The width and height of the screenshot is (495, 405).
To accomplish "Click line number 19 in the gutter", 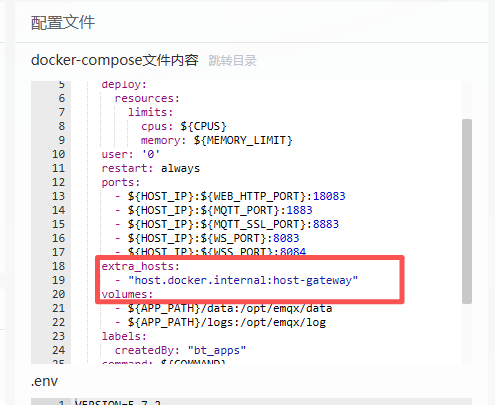I will 58,280.
